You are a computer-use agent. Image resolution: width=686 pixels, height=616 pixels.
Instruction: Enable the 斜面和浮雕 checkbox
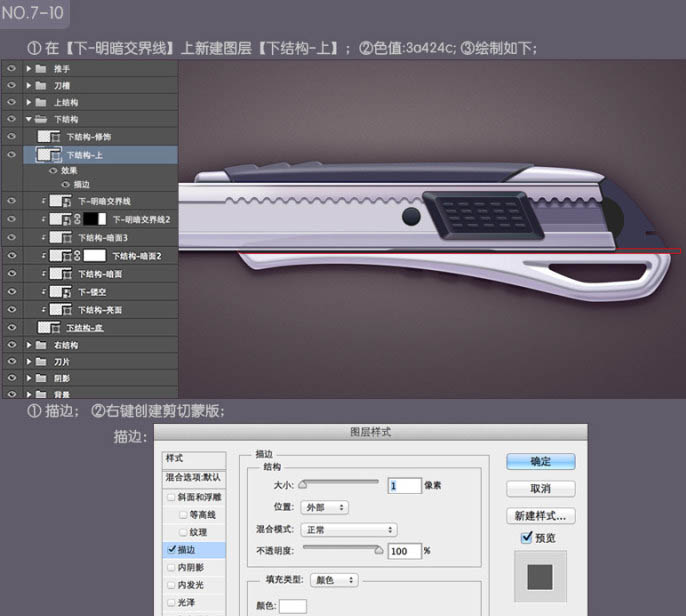pyautogui.click(x=172, y=497)
